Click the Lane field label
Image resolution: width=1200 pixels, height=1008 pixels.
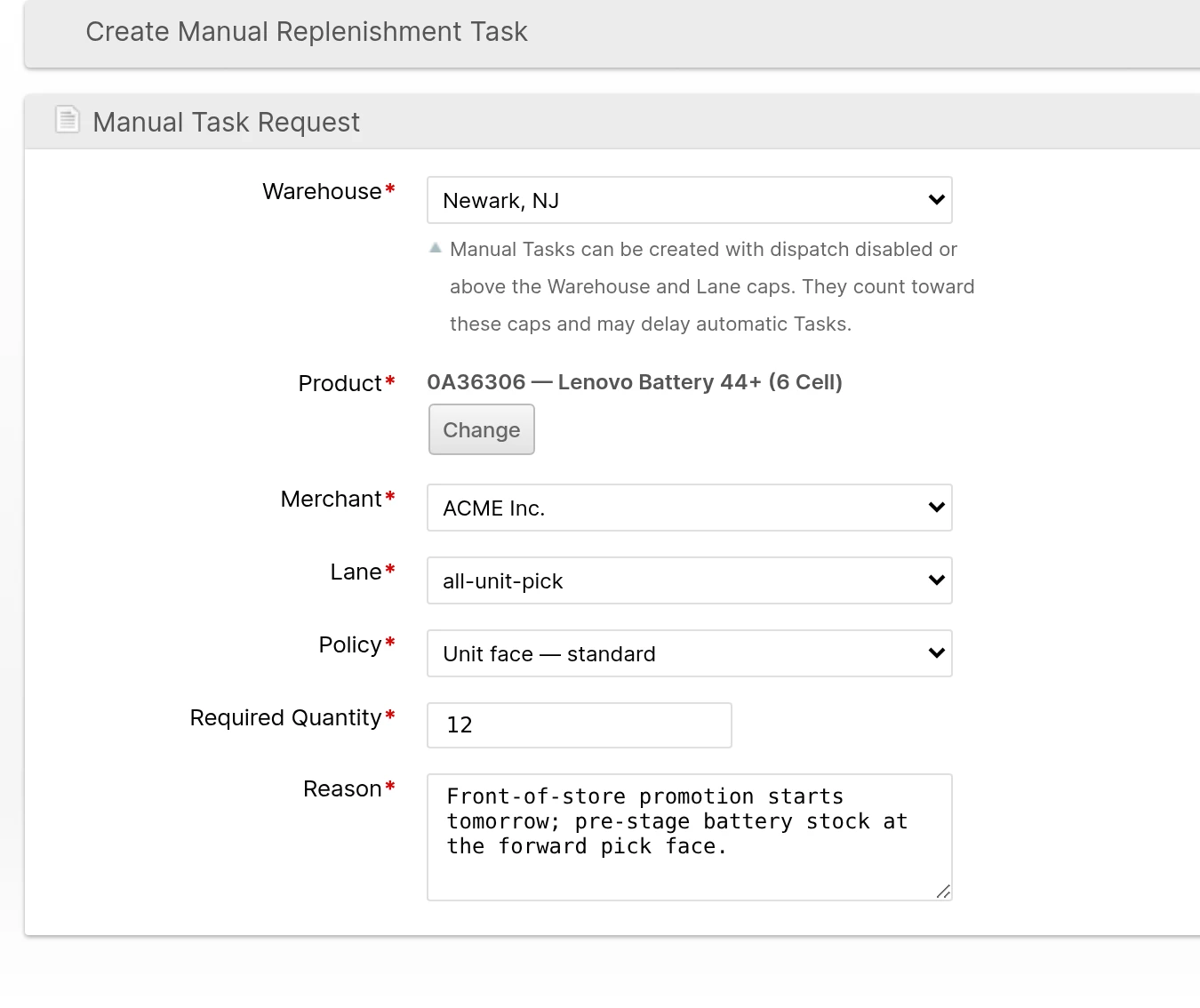coord(356,572)
